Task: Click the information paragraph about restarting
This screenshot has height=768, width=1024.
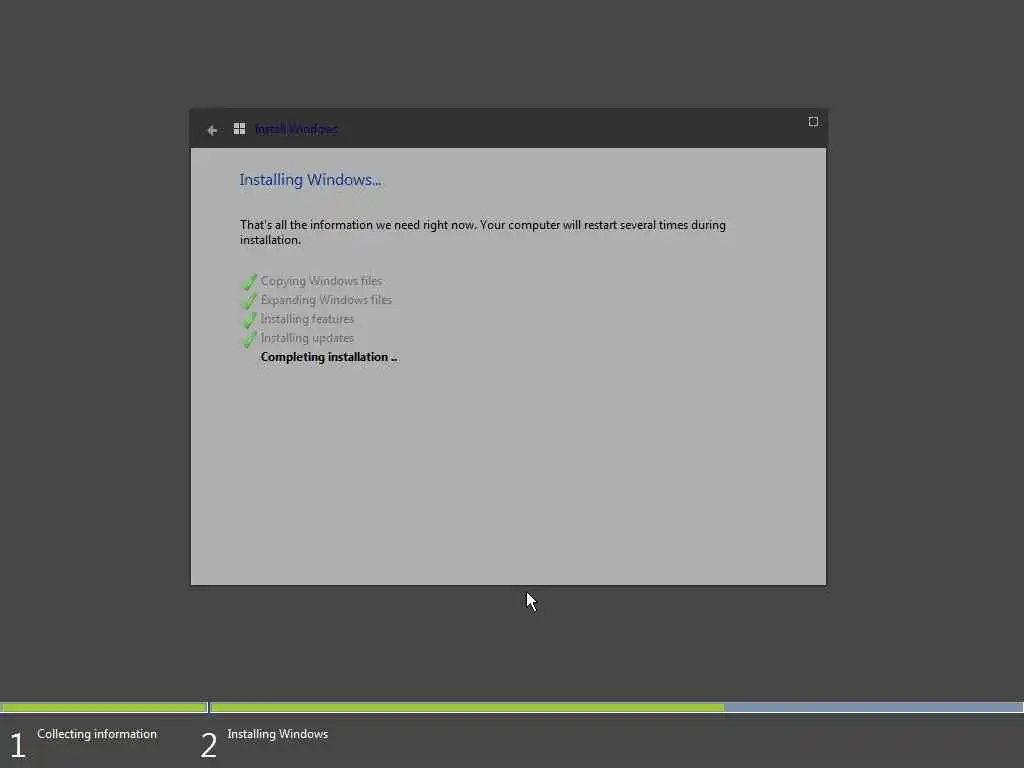Action: tap(483, 232)
